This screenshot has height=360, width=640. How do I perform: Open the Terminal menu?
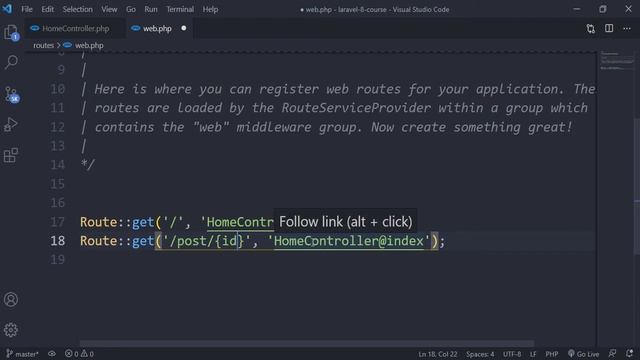click(x=180, y=9)
